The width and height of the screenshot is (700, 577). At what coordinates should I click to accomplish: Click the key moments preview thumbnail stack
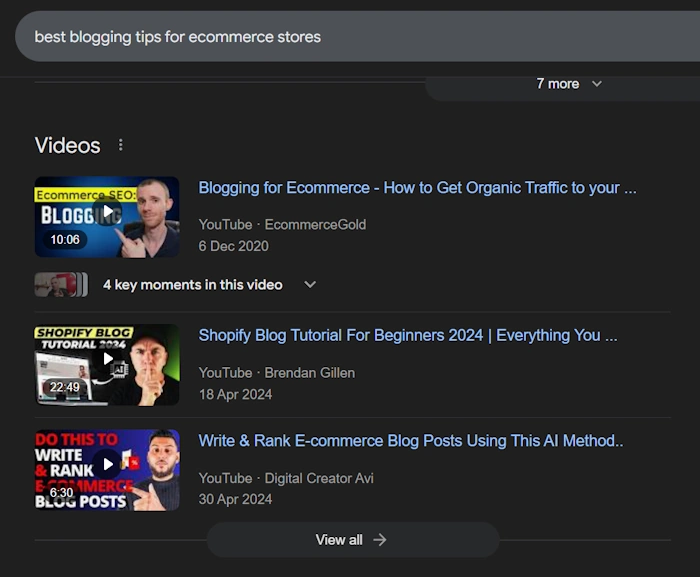(61, 284)
